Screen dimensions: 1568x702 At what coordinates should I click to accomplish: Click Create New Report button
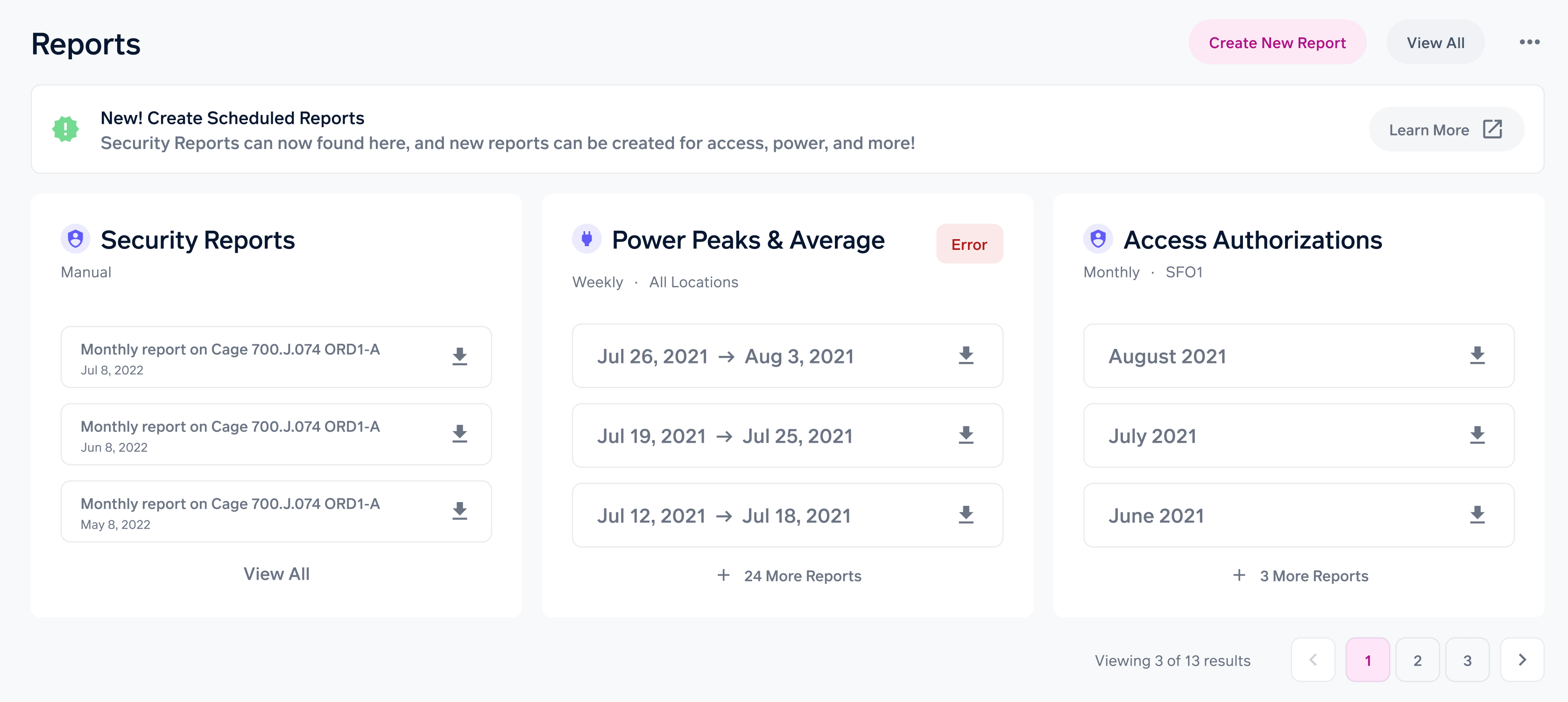1277,42
